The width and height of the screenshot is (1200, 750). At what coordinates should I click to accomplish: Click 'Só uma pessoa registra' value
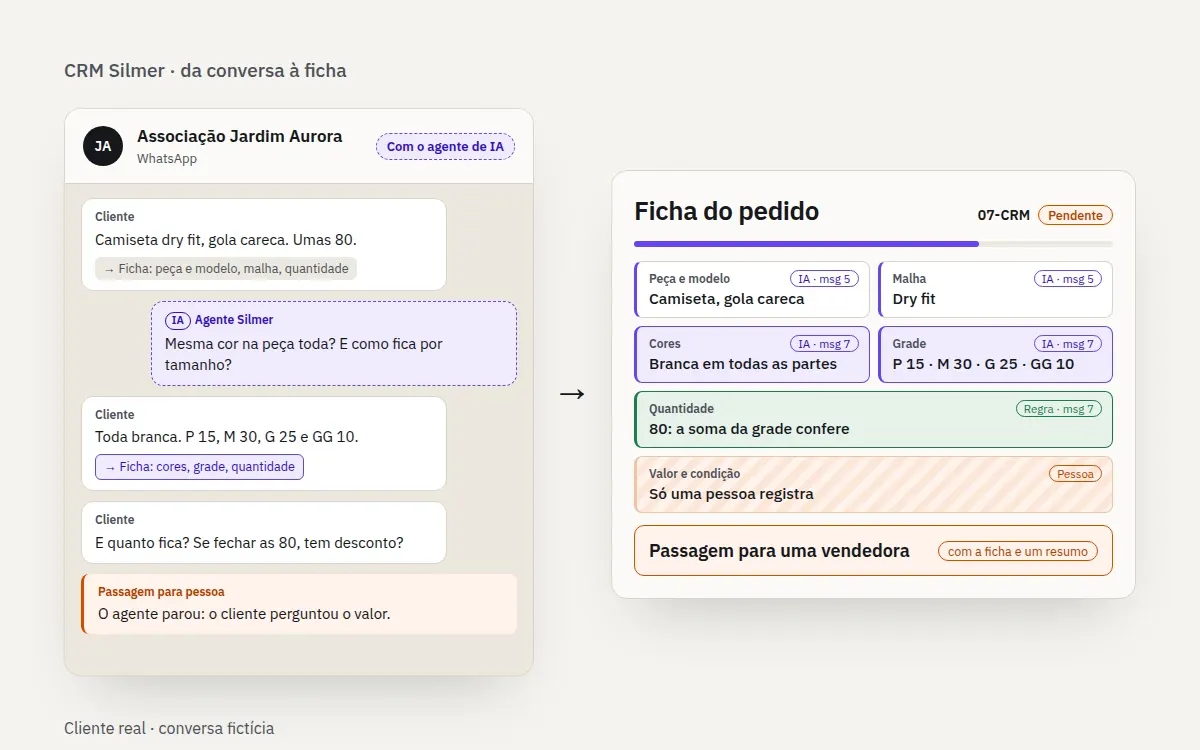(x=731, y=494)
